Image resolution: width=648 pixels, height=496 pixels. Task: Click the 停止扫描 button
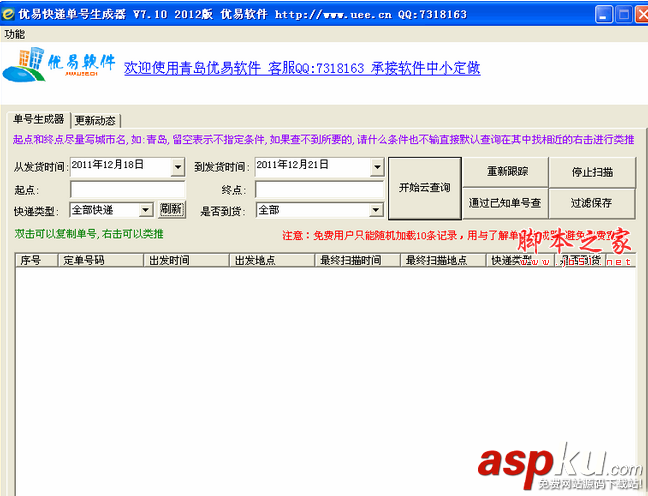pyautogui.click(x=592, y=172)
